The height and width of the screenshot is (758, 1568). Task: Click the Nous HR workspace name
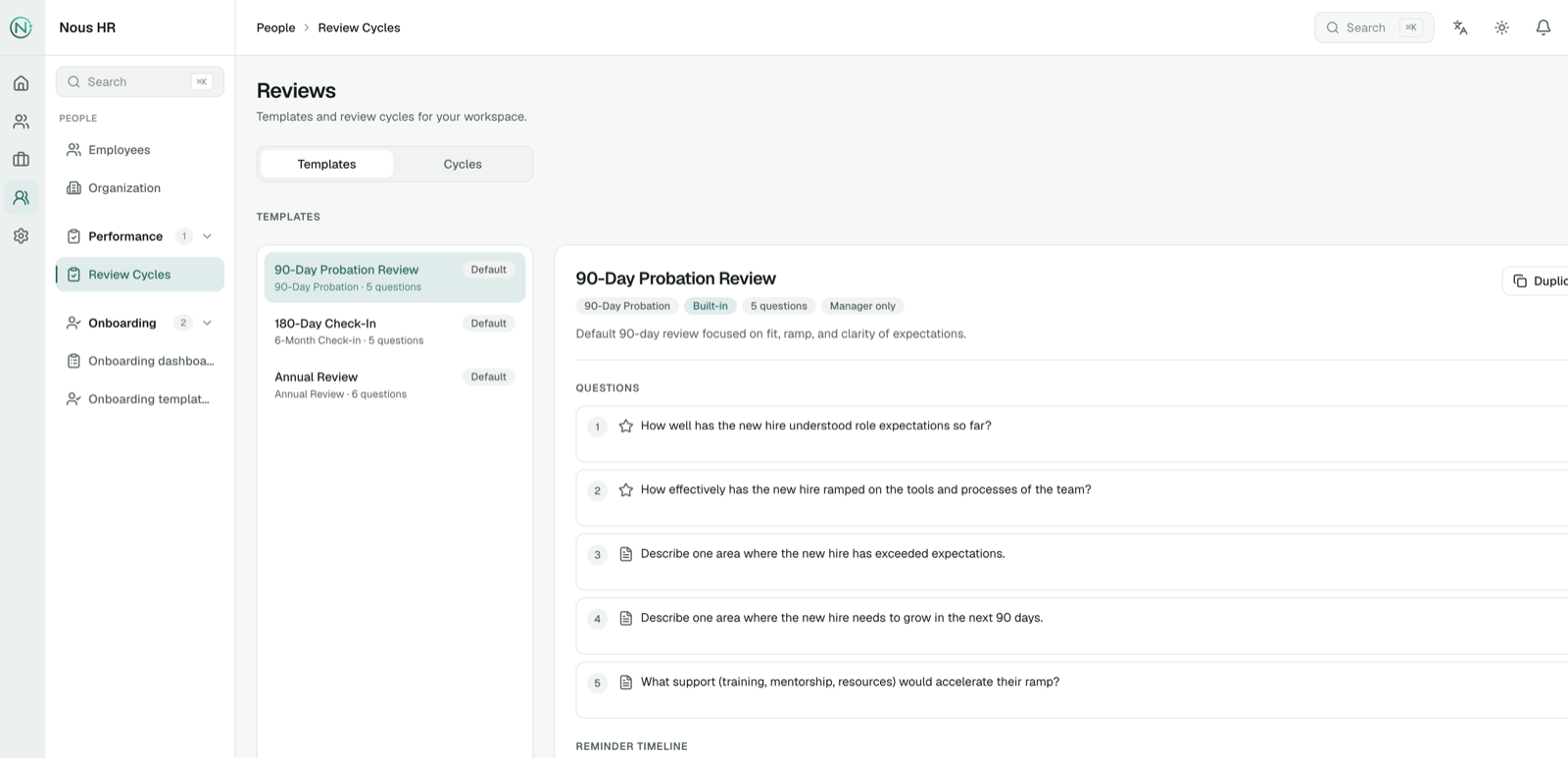click(87, 27)
